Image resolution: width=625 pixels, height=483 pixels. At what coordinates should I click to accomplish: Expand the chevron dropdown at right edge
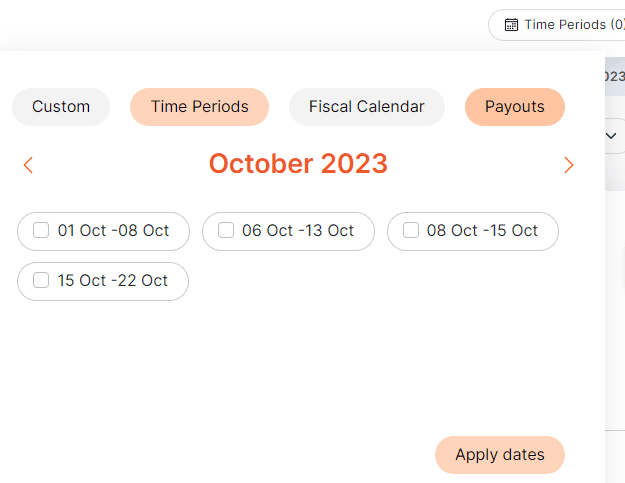612,134
